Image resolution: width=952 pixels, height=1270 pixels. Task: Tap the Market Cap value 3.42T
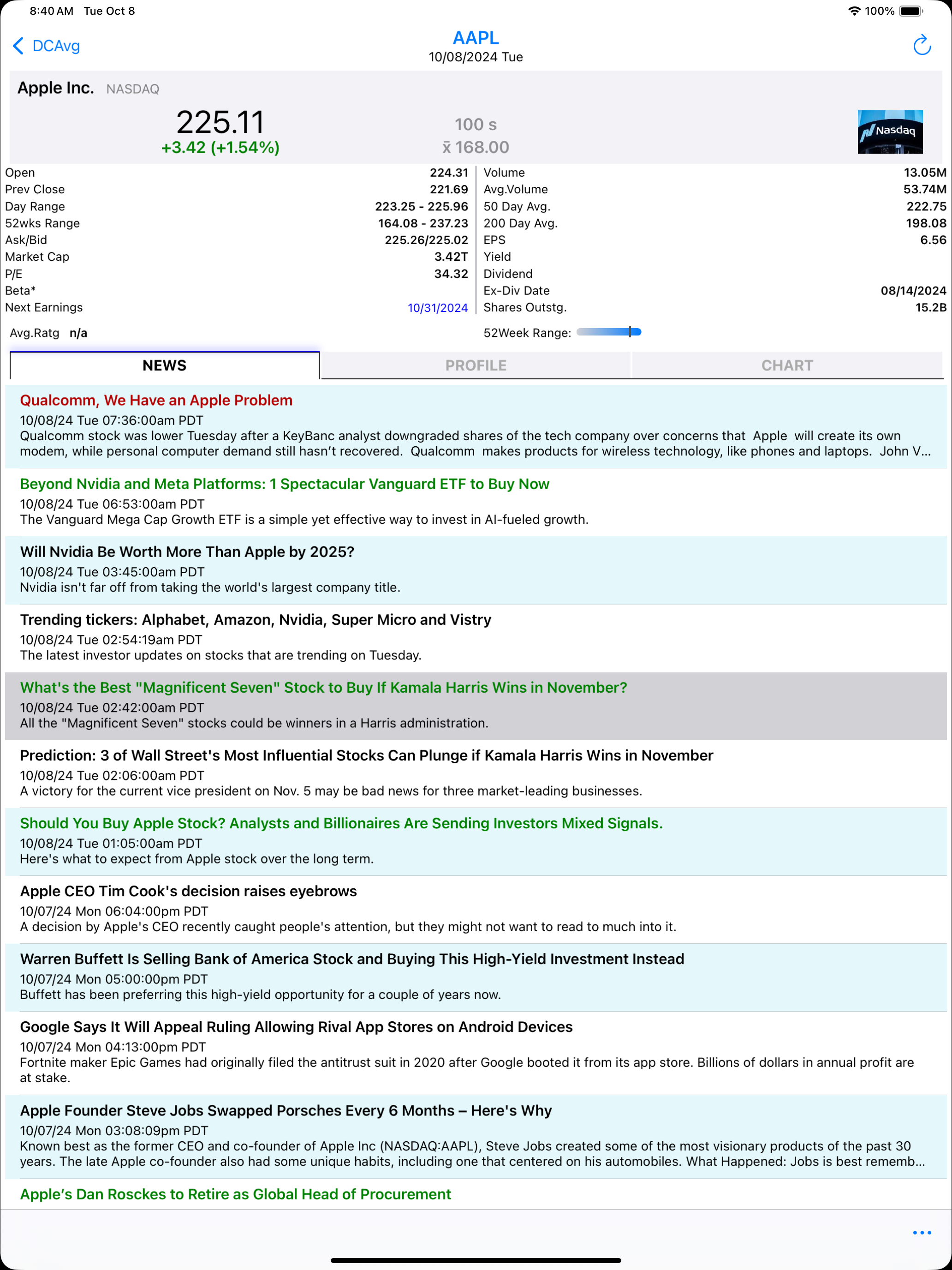(x=451, y=257)
